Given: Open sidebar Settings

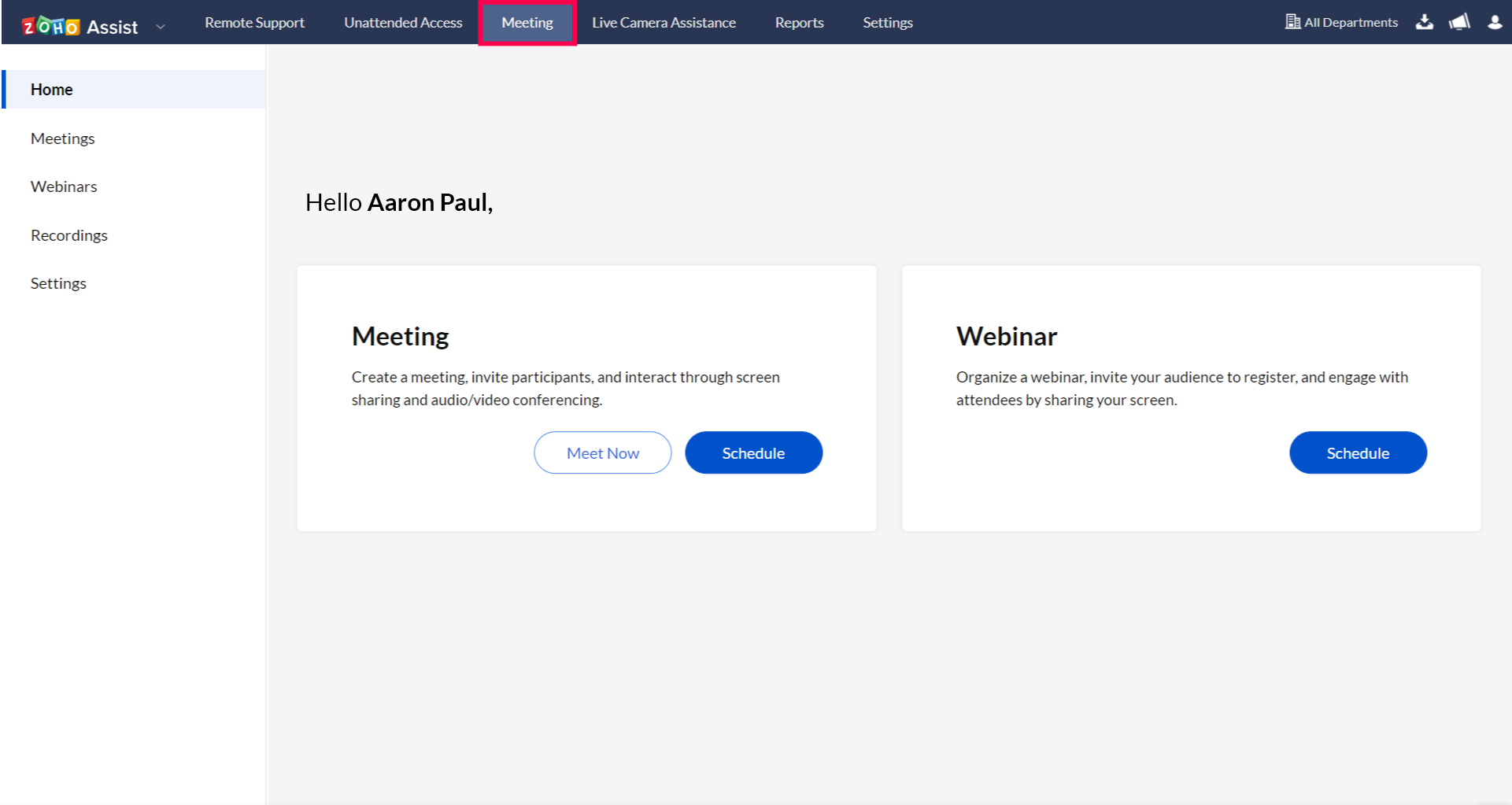Looking at the screenshot, I should [x=58, y=282].
